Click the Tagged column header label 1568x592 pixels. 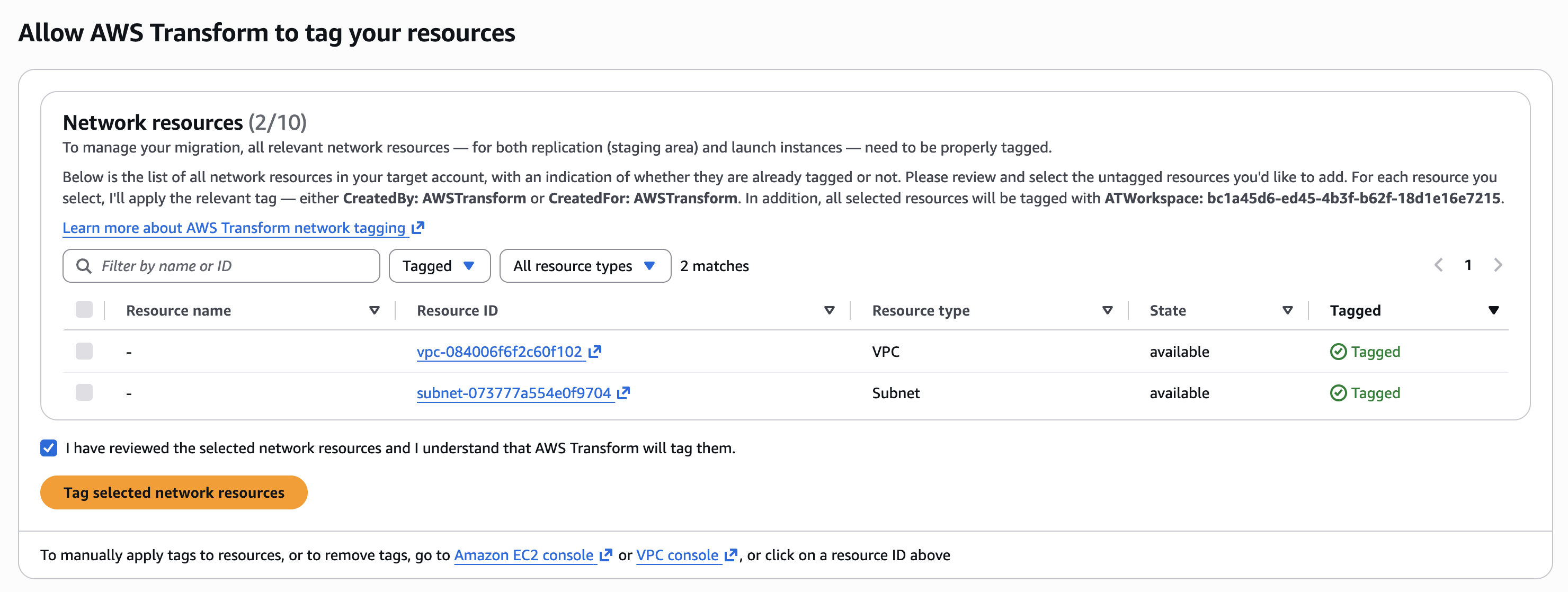coord(1355,311)
